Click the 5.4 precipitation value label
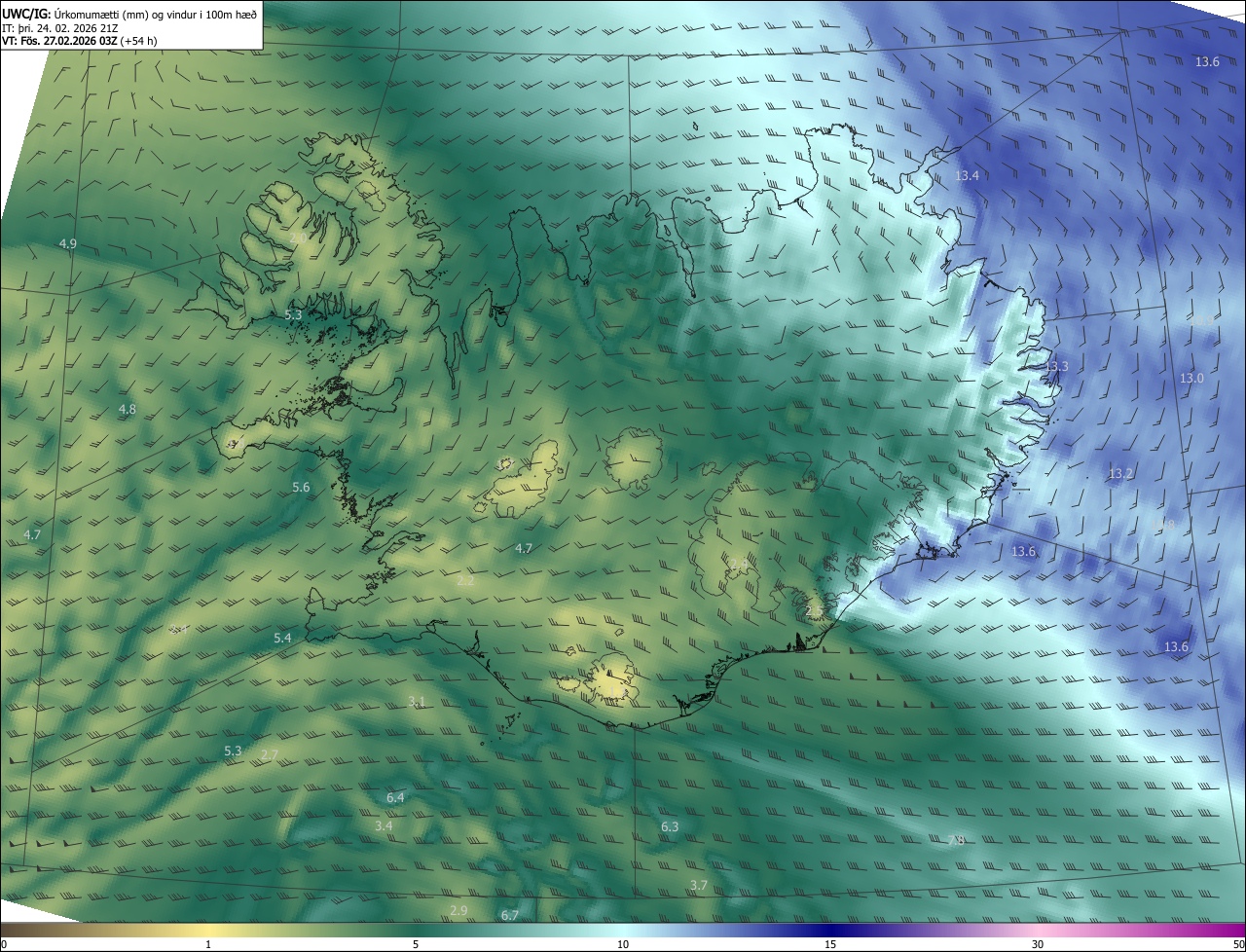 coord(282,639)
